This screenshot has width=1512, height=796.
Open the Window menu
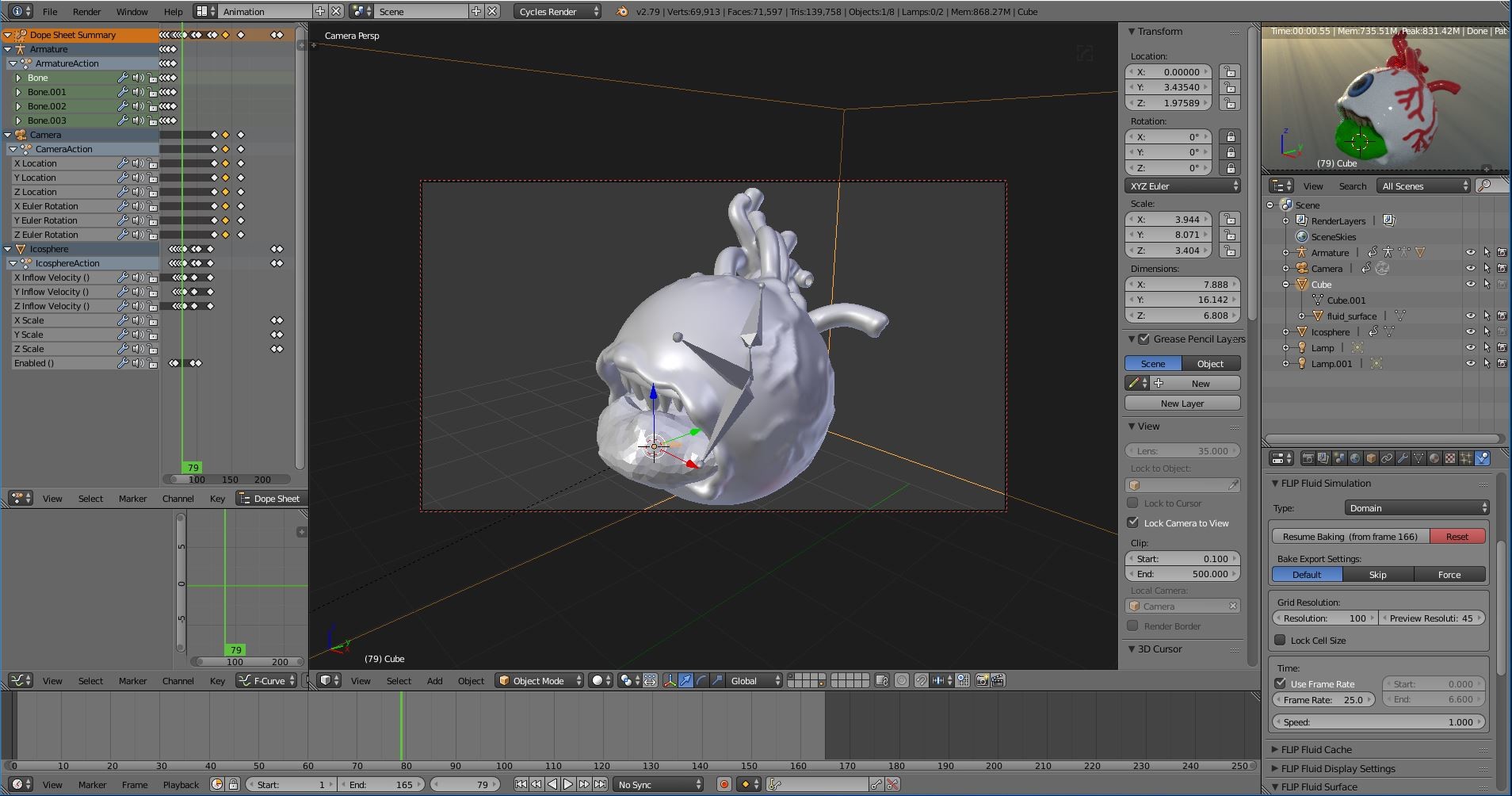click(x=132, y=11)
